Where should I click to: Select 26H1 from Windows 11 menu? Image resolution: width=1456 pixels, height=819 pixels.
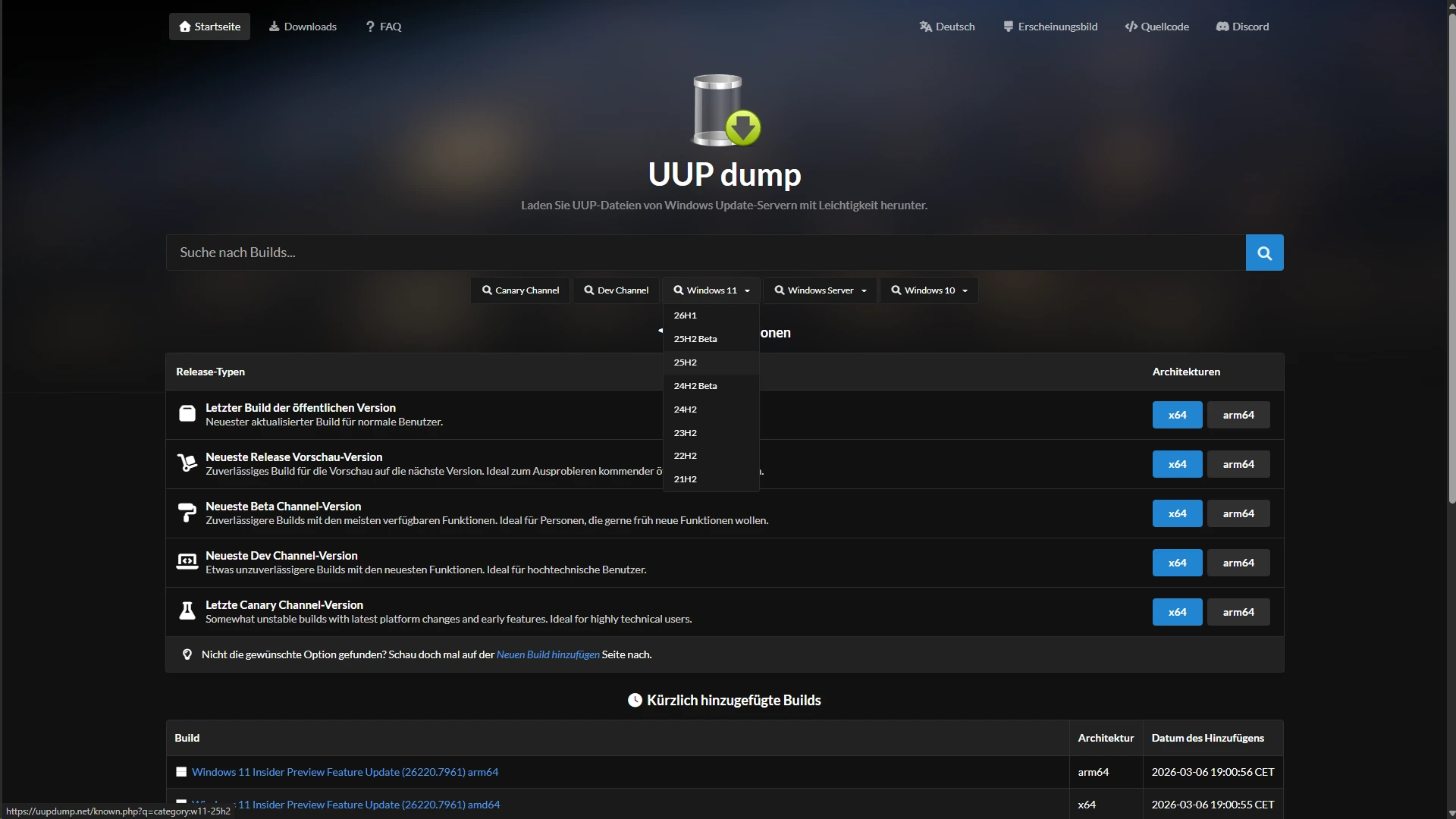pyautogui.click(x=711, y=315)
